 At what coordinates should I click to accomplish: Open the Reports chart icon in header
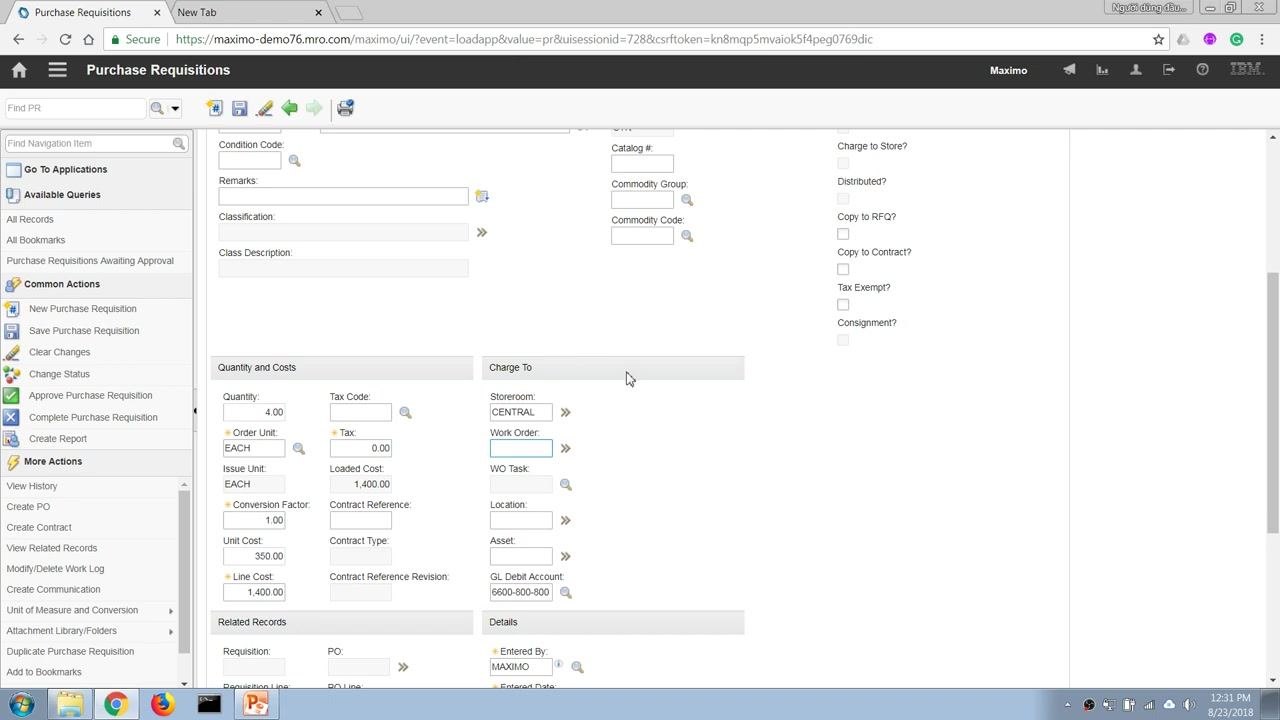click(1102, 70)
